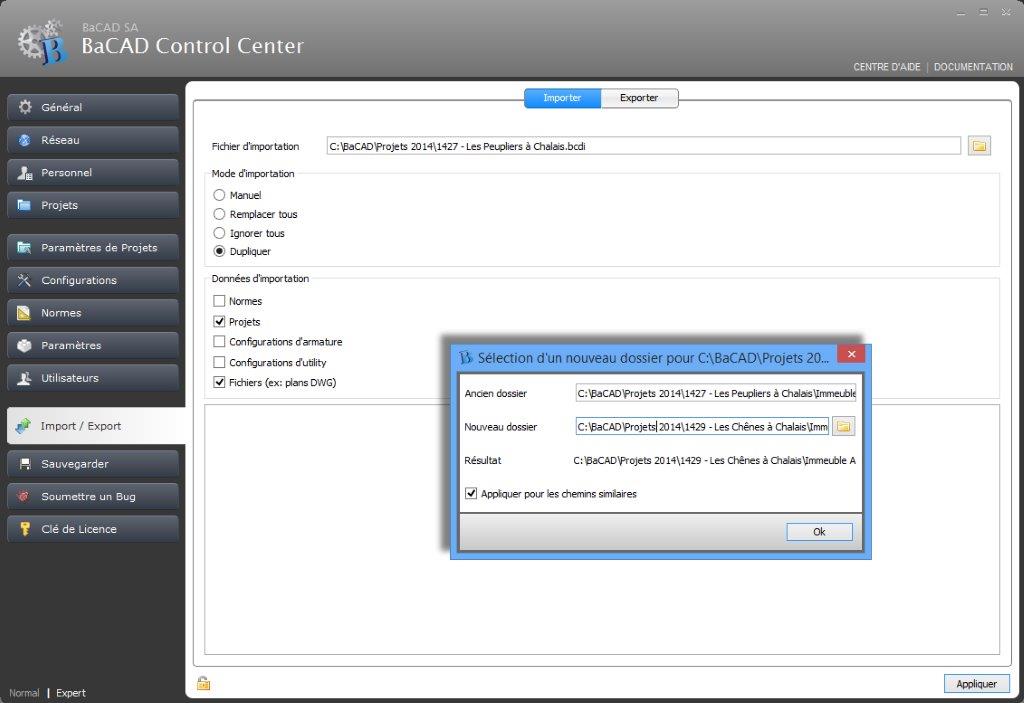This screenshot has width=1024, height=703.
Task: Enable the Normes checkbox
Action: [x=219, y=301]
